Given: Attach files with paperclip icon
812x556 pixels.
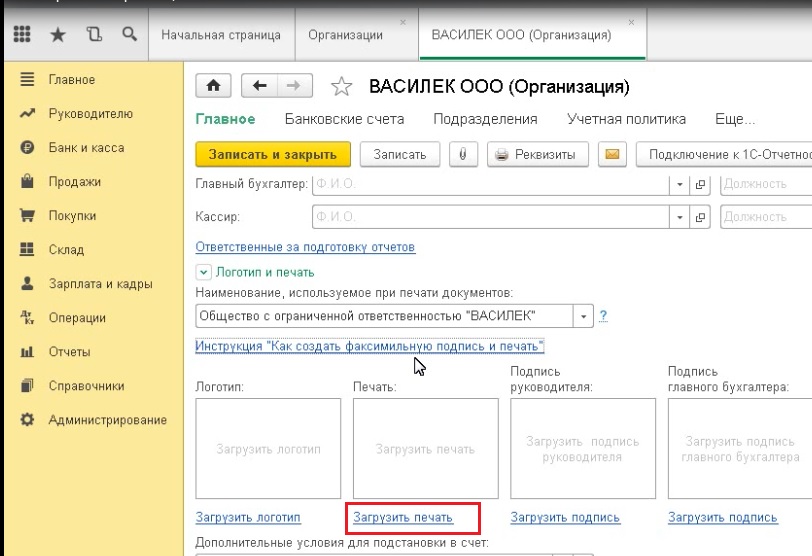Looking at the screenshot, I should click(463, 154).
